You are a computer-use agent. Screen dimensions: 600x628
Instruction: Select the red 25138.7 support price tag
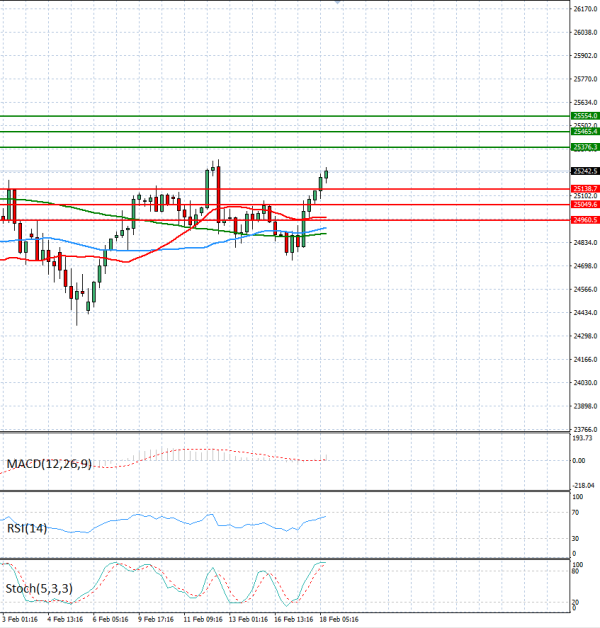click(x=584, y=188)
